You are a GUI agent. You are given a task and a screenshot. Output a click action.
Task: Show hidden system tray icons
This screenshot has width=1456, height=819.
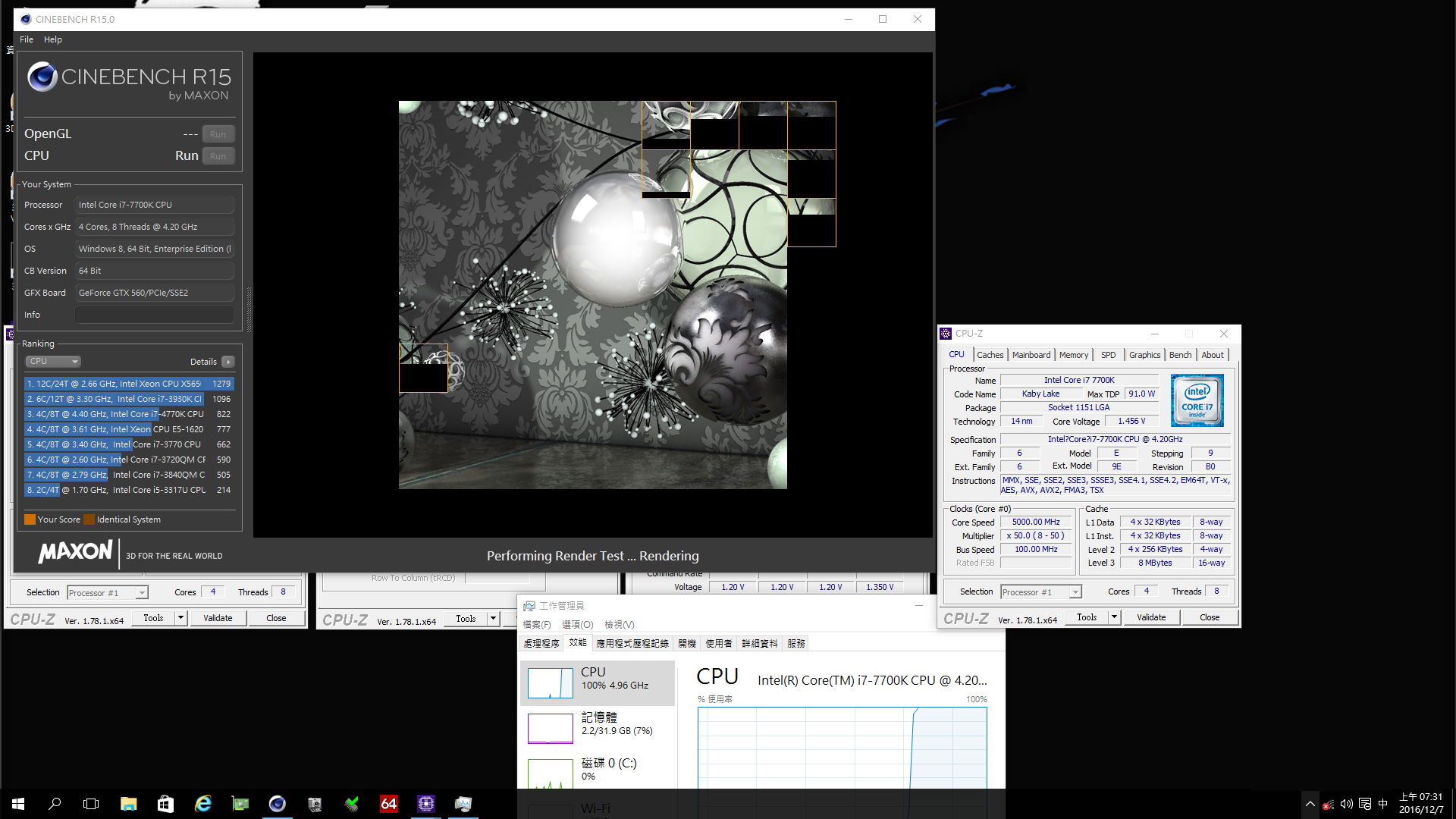pos(1310,804)
